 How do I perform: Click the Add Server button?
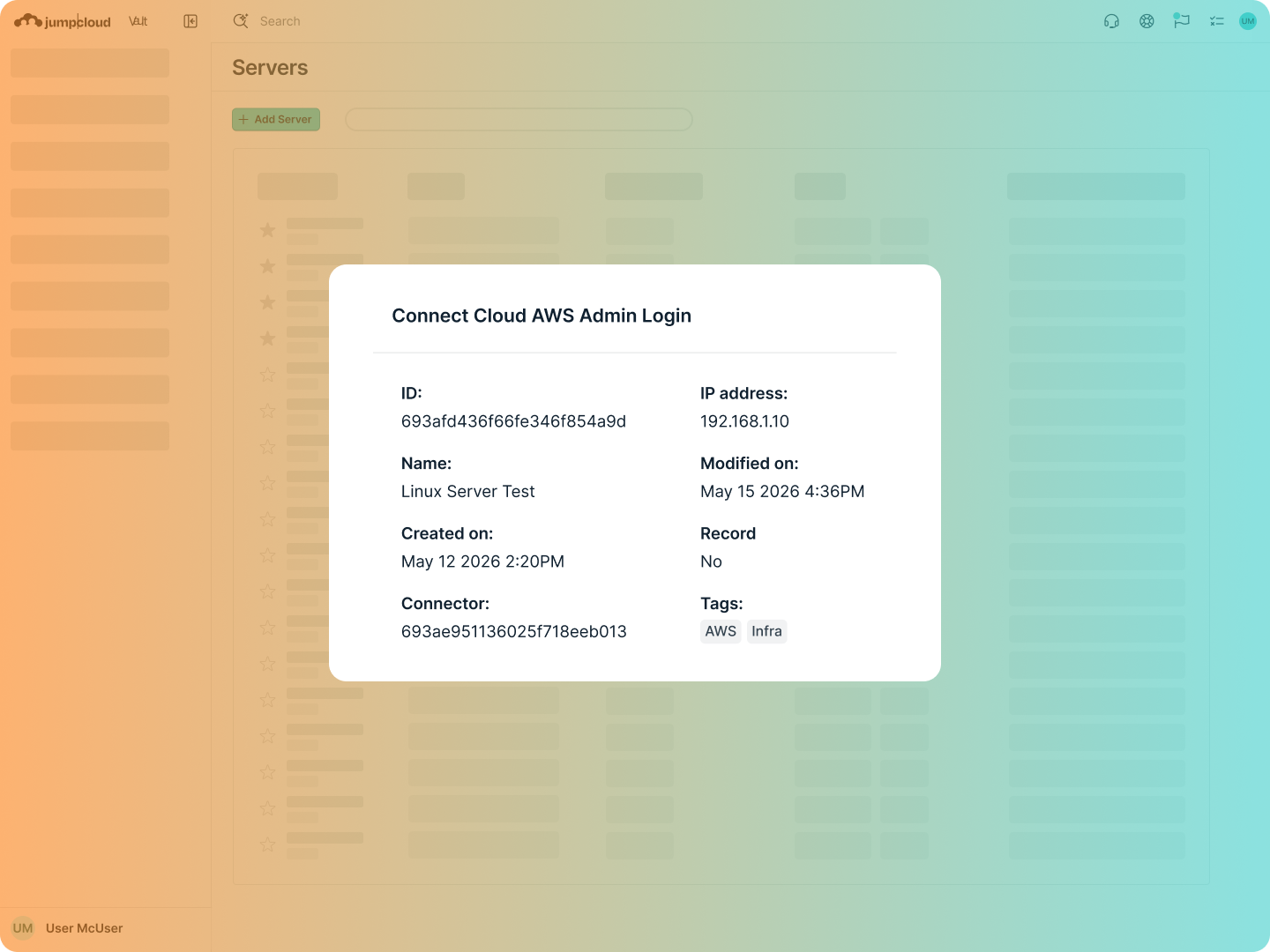click(x=276, y=119)
